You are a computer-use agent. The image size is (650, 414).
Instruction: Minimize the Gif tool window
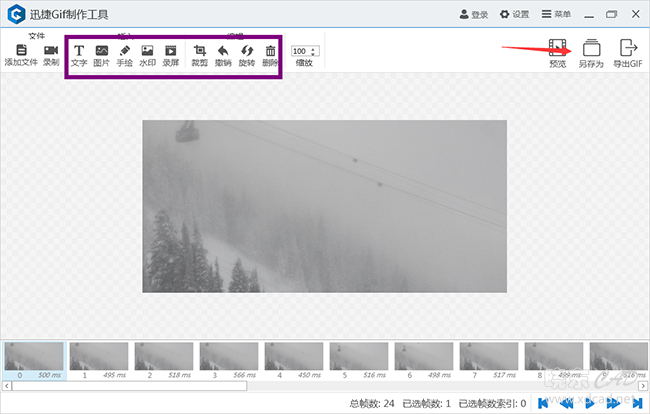[x=589, y=15]
